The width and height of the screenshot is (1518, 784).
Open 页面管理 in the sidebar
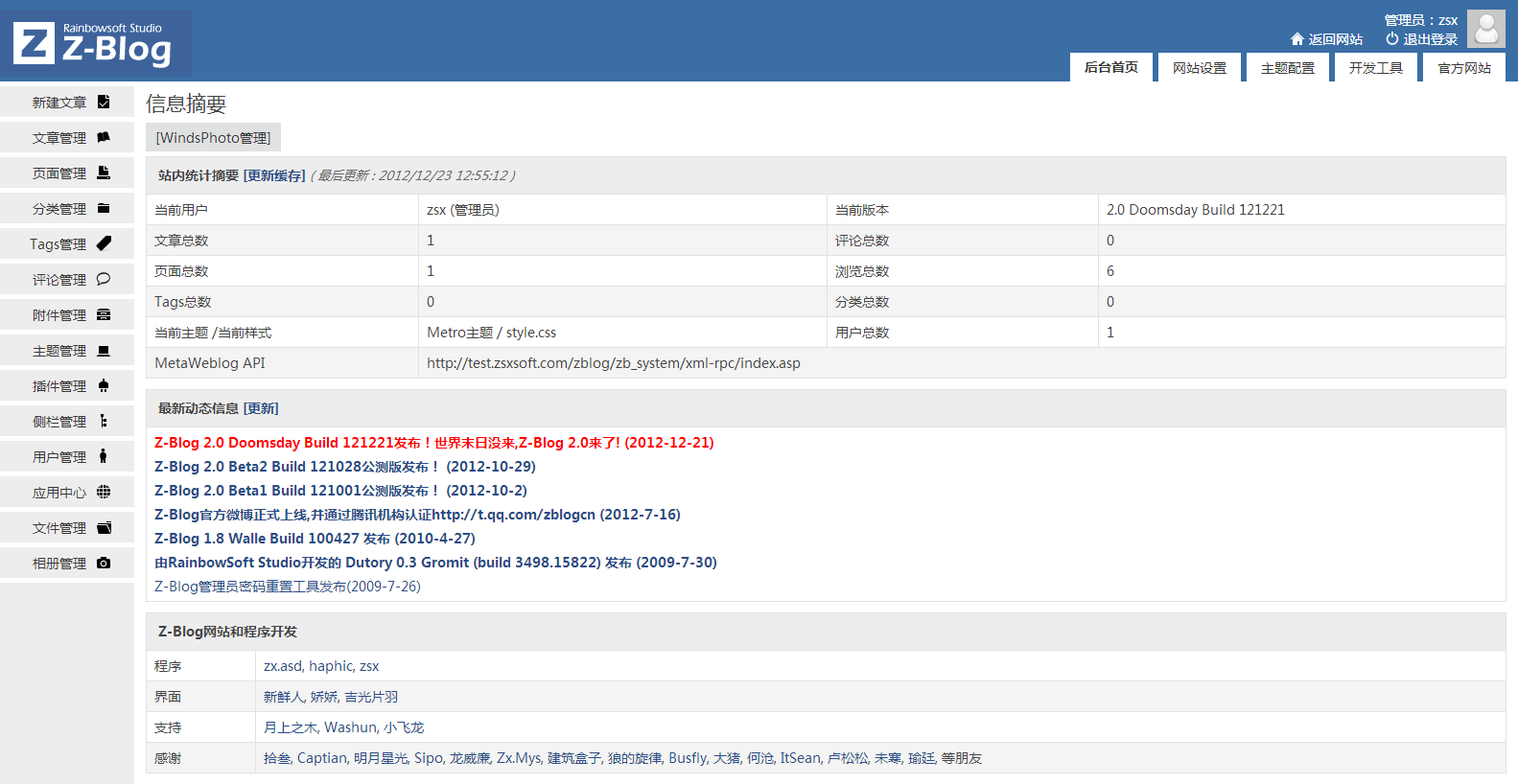67,173
